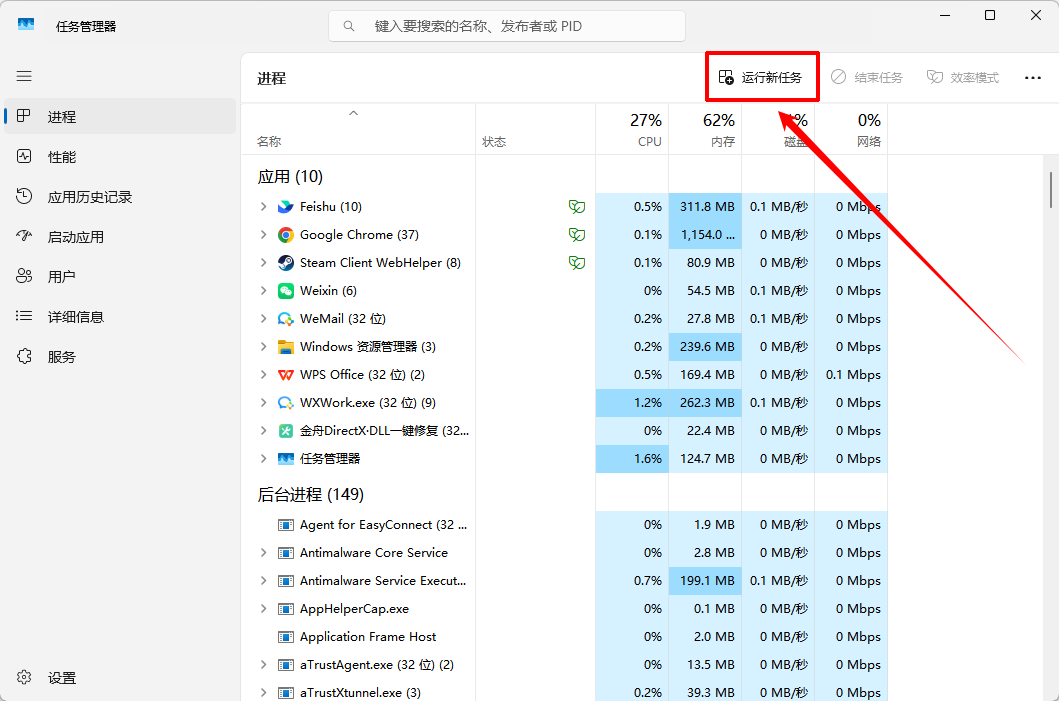Expand the Weixin (6) process group

point(263,291)
